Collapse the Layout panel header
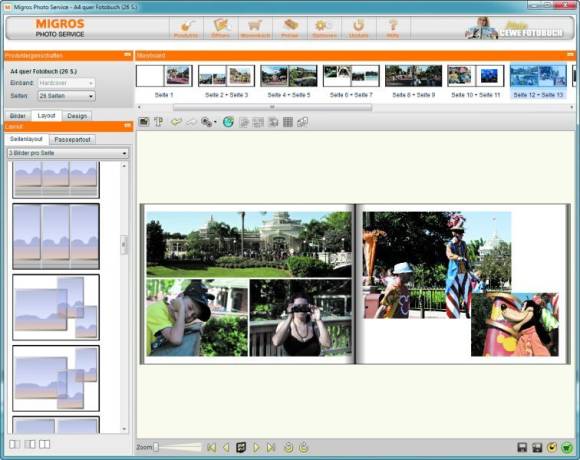The height and width of the screenshot is (460, 580). tap(127, 126)
